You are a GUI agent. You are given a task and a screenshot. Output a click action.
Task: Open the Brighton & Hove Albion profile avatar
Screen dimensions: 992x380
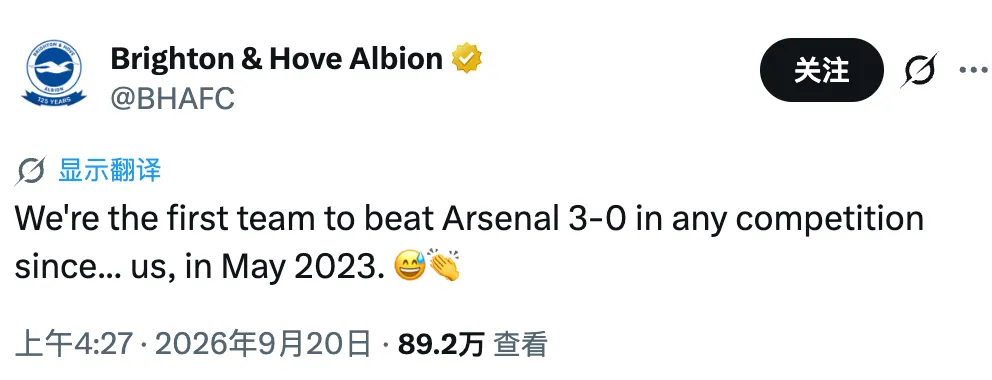tap(54, 73)
